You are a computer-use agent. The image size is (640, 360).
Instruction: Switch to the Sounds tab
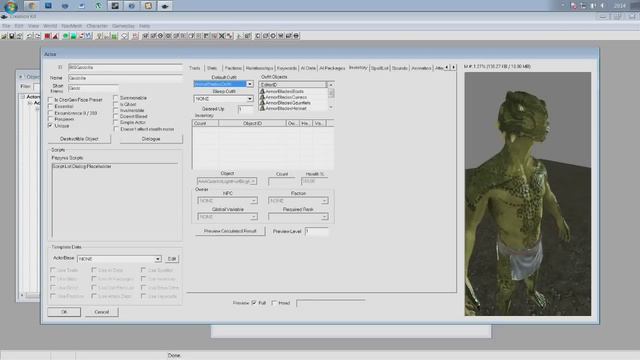click(x=400, y=68)
